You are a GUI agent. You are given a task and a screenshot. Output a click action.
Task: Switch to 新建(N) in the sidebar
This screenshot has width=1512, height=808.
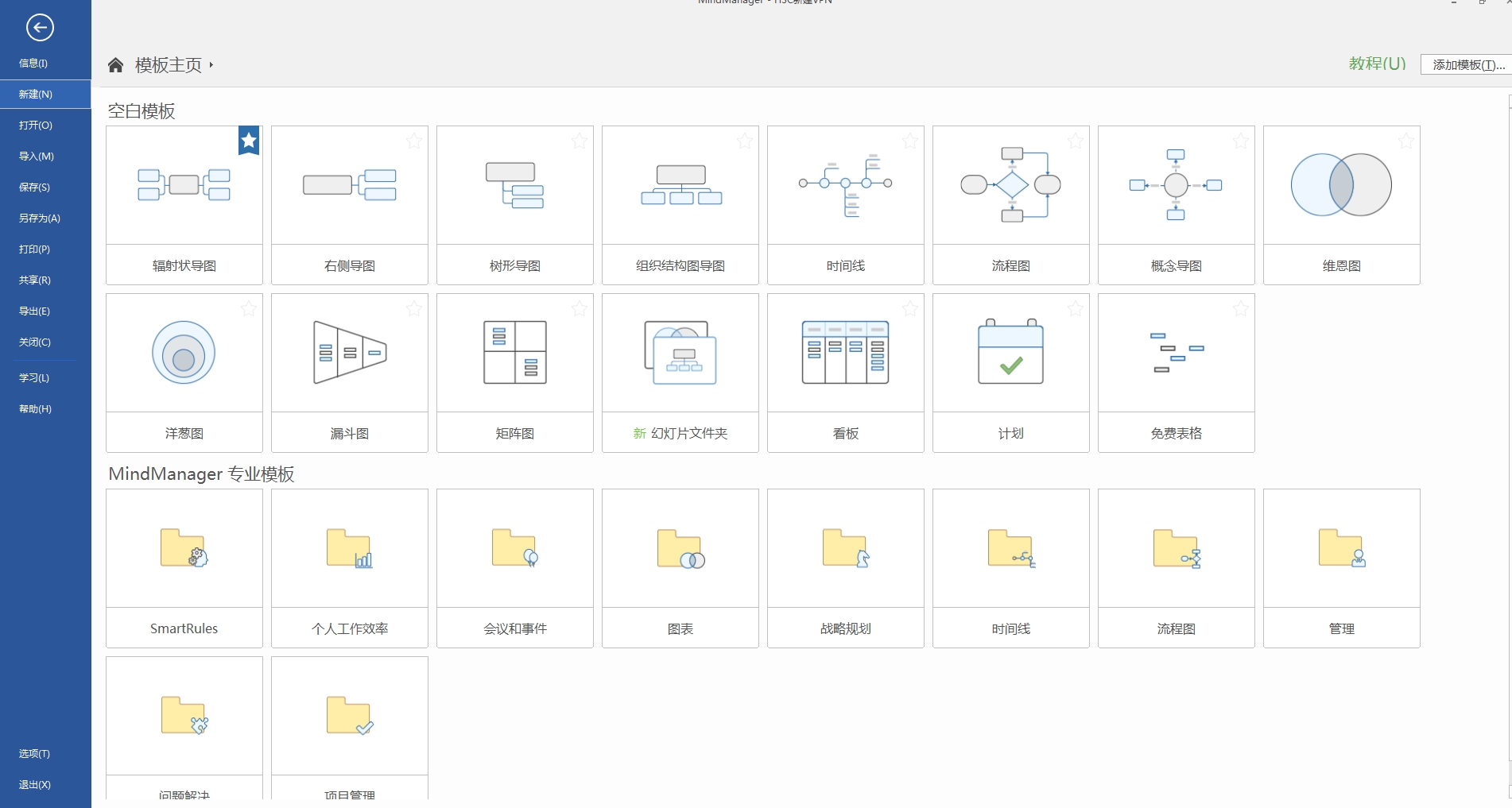tap(34, 94)
